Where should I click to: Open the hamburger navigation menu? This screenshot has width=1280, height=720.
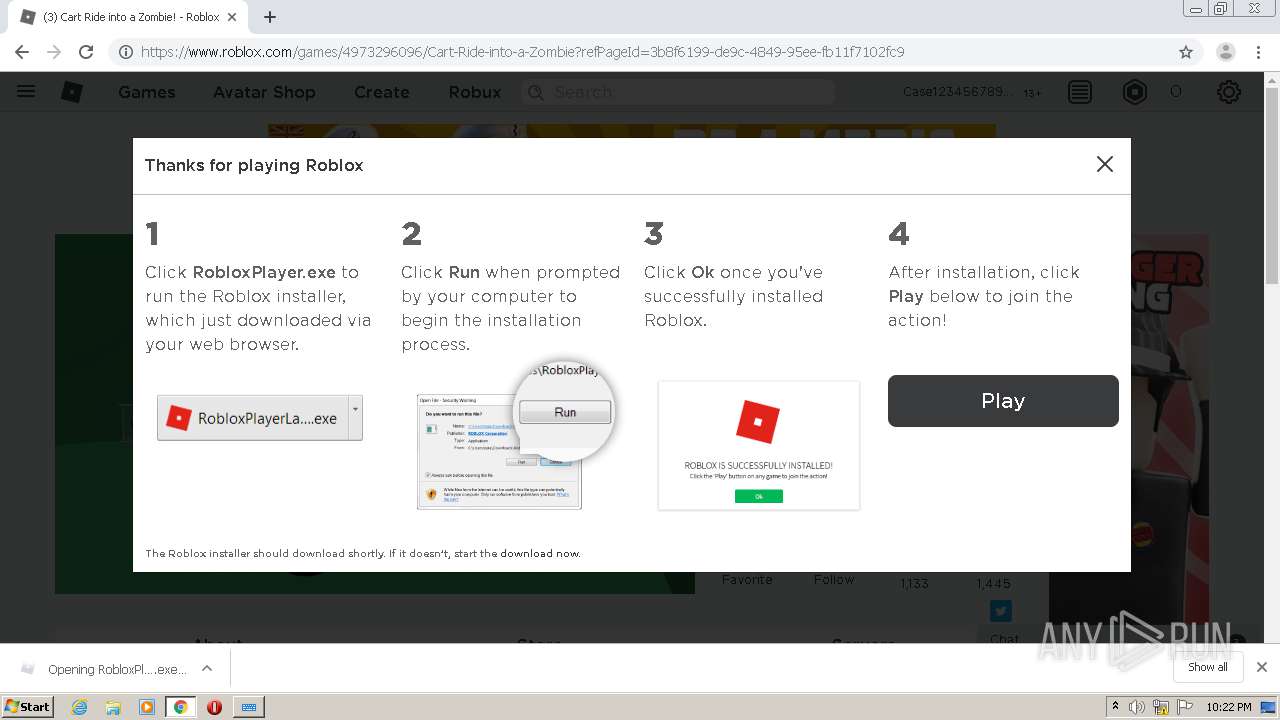click(x=26, y=92)
